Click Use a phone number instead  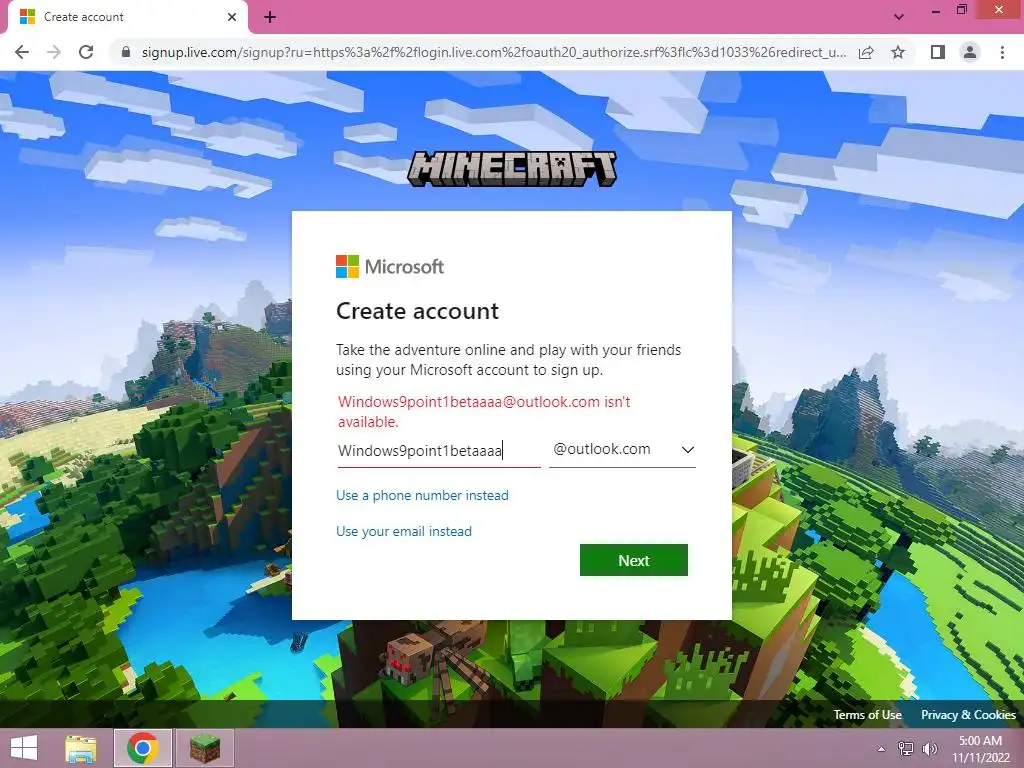coord(422,496)
